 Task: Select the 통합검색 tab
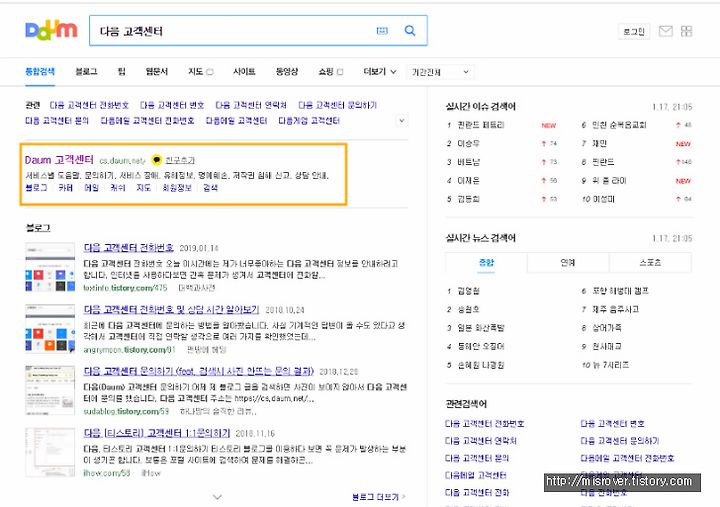(x=40, y=72)
